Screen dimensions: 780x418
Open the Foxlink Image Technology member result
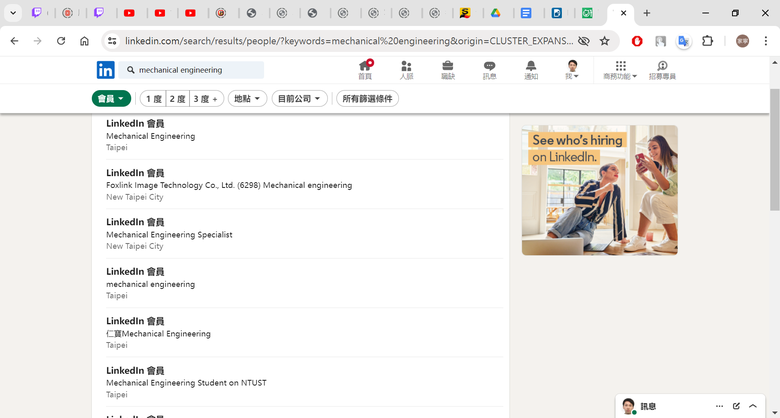[x=304, y=184]
